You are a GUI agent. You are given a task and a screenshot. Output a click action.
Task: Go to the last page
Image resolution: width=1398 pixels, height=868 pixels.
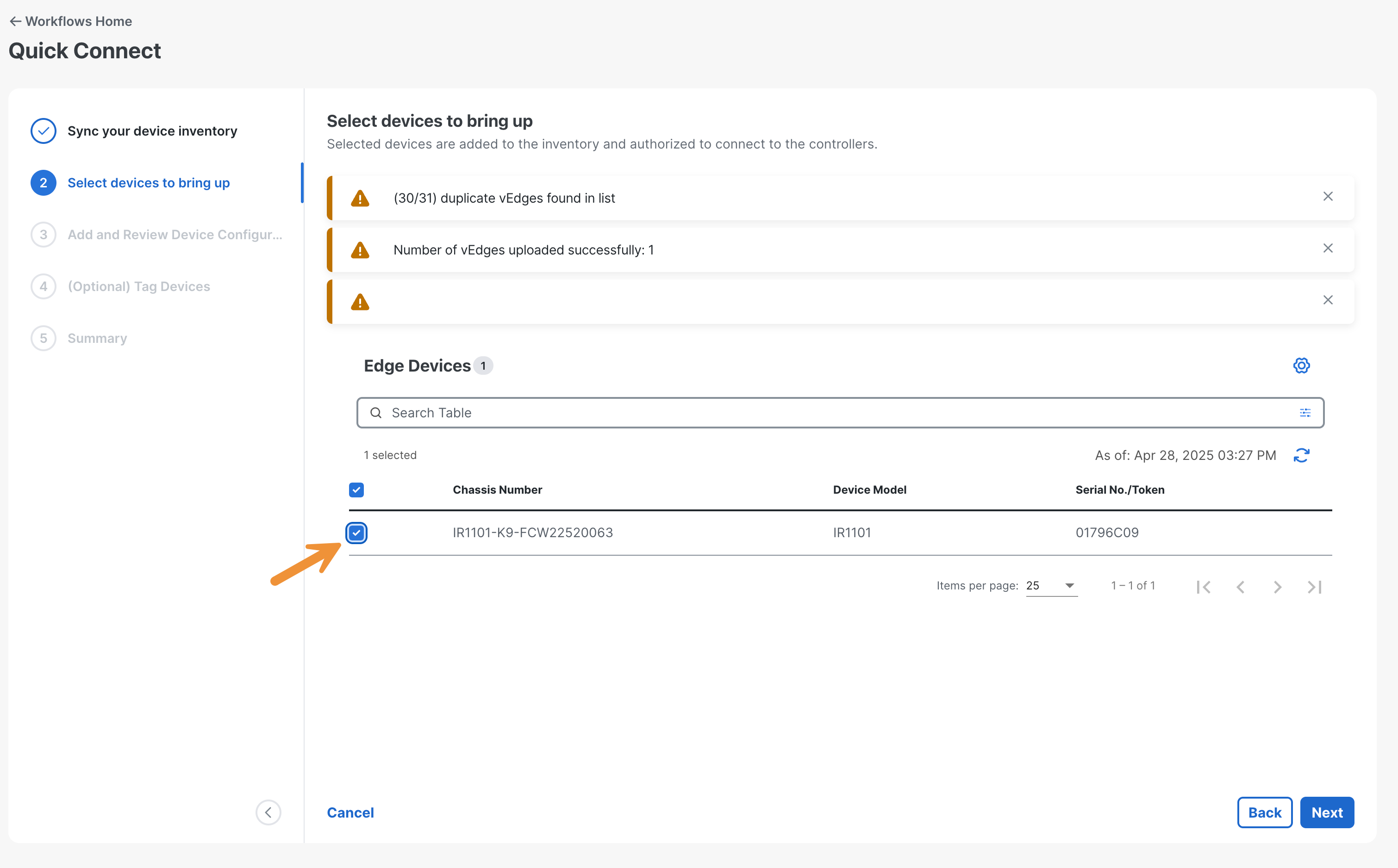[1315, 587]
